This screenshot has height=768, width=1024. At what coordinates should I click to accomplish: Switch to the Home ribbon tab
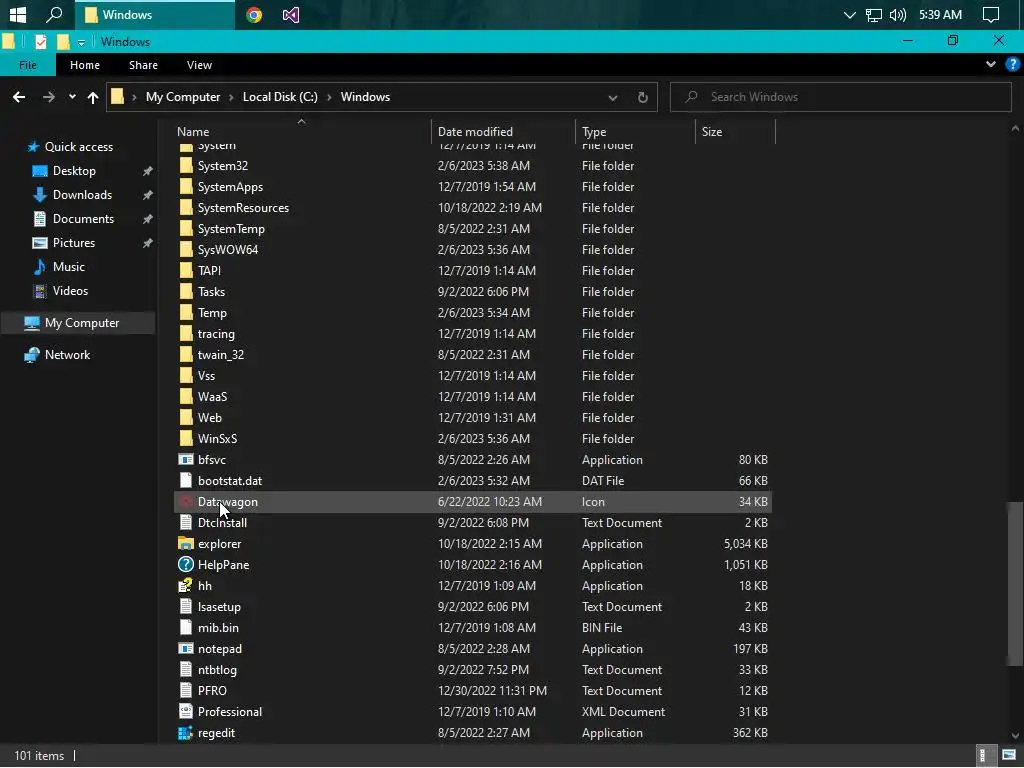tap(85, 65)
